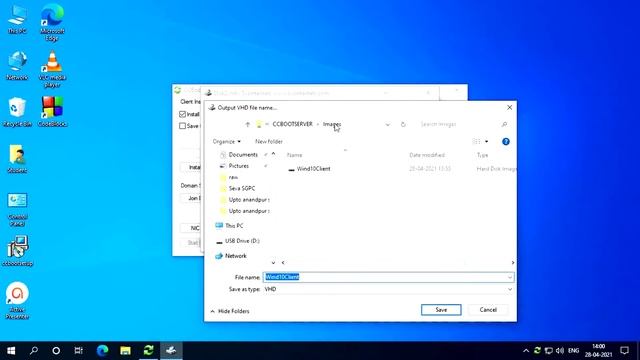Screen dimensions: 640x360
Task: Sort by Type column header
Action: [482, 155]
